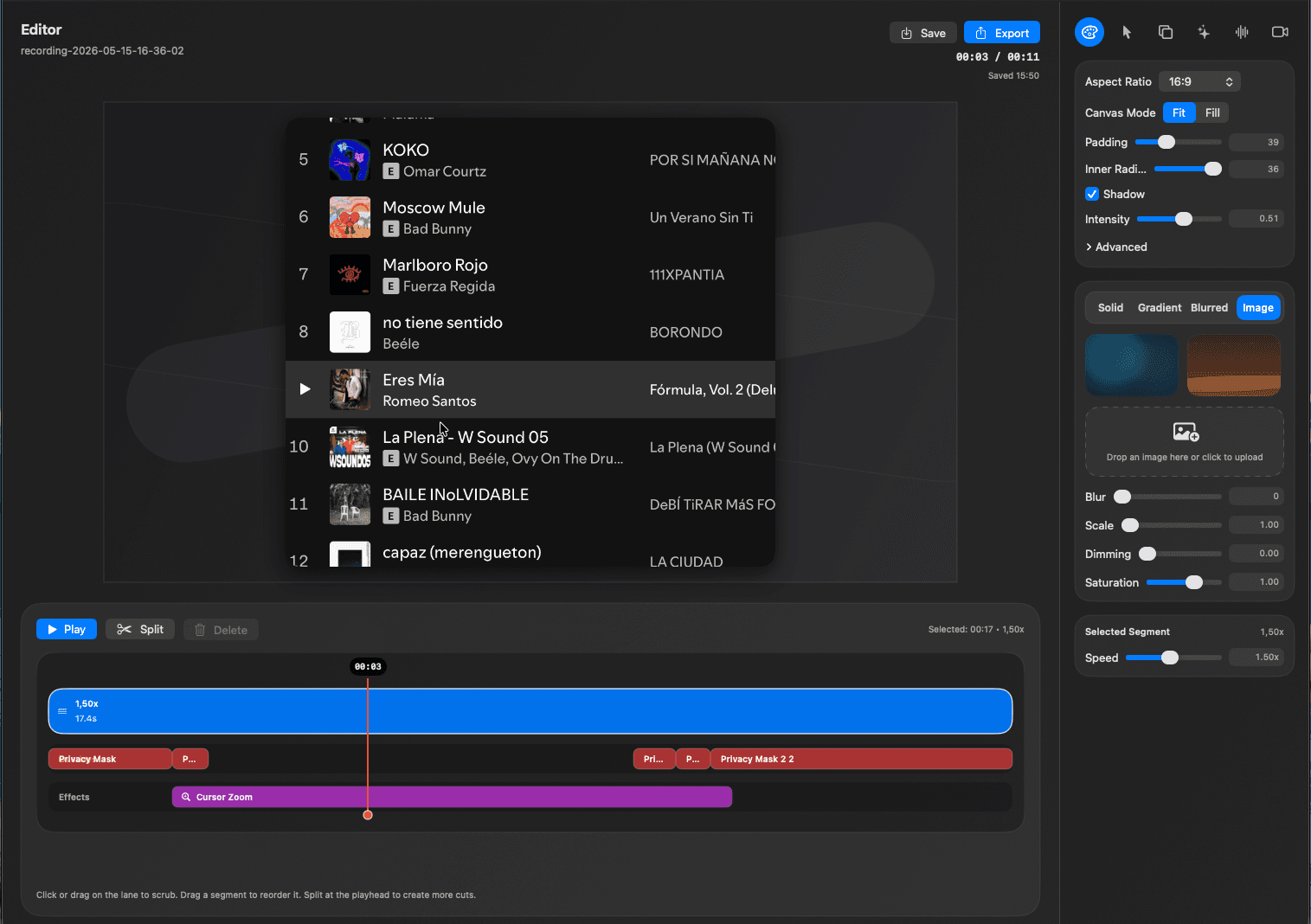The width and height of the screenshot is (1311, 924).
Task: Open the overlapping layers panel icon
Action: pyautogui.click(x=1166, y=32)
